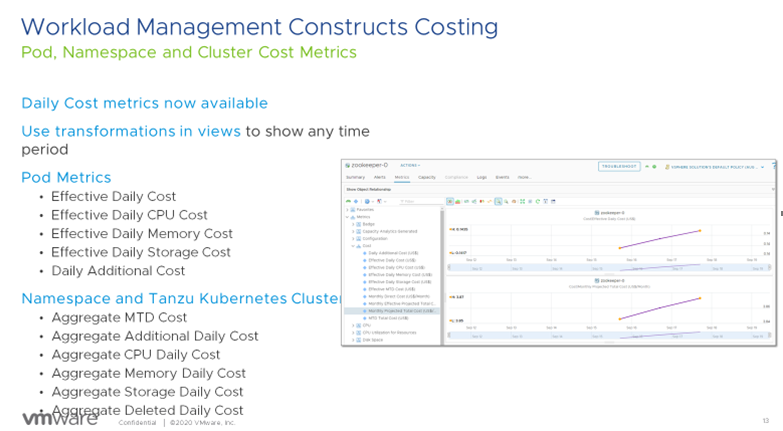Viewport: 783px width, 431px height.
Task: Select Daily Additional Cost (US$) metric
Action: pos(393,253)
